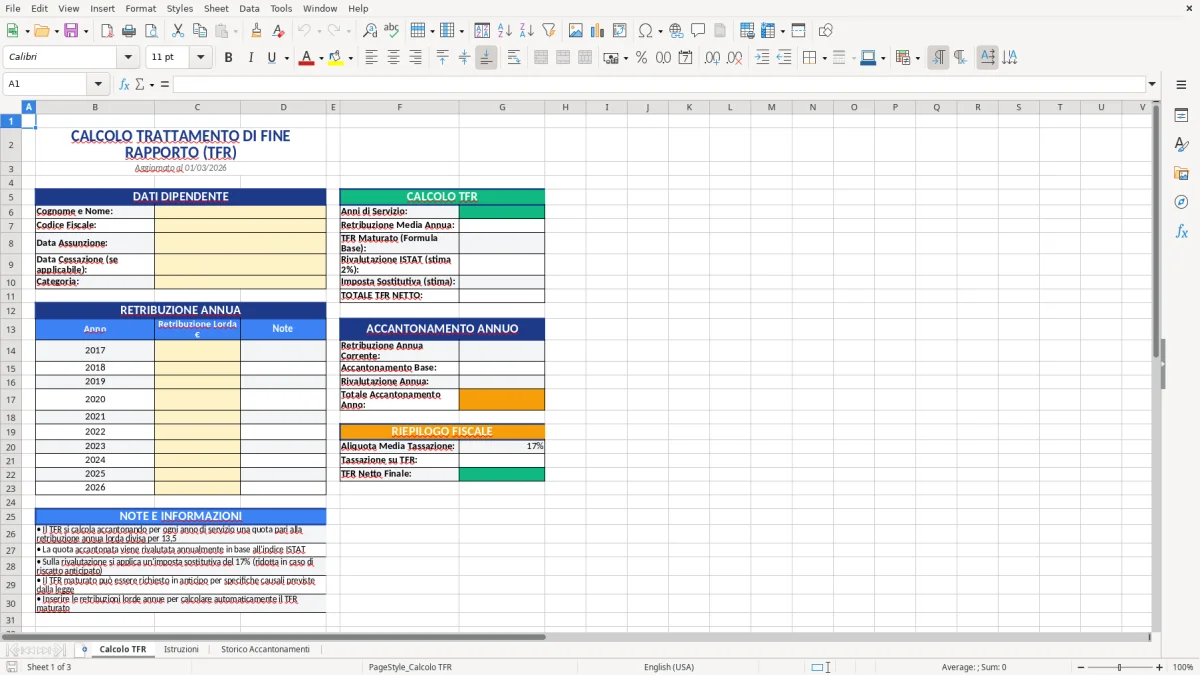Switch to the Istruzioni sheet tab
The height and width of the screenshot is (675, 1200).
[181, 649]
